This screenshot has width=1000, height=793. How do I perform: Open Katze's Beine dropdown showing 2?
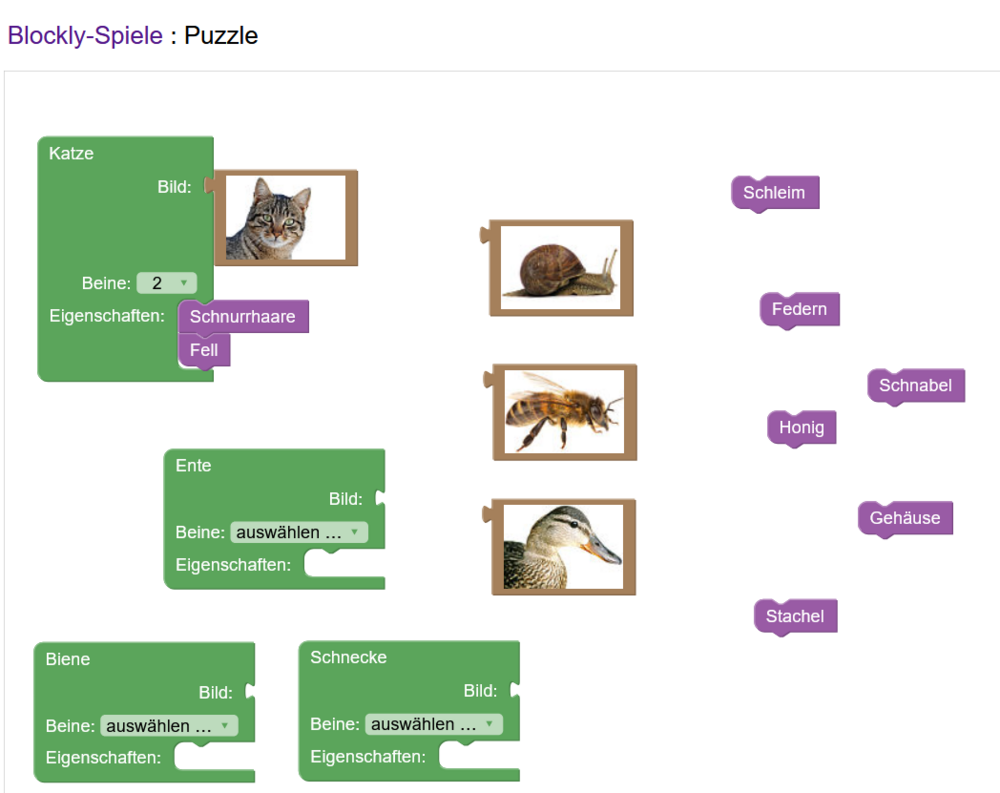167,283
